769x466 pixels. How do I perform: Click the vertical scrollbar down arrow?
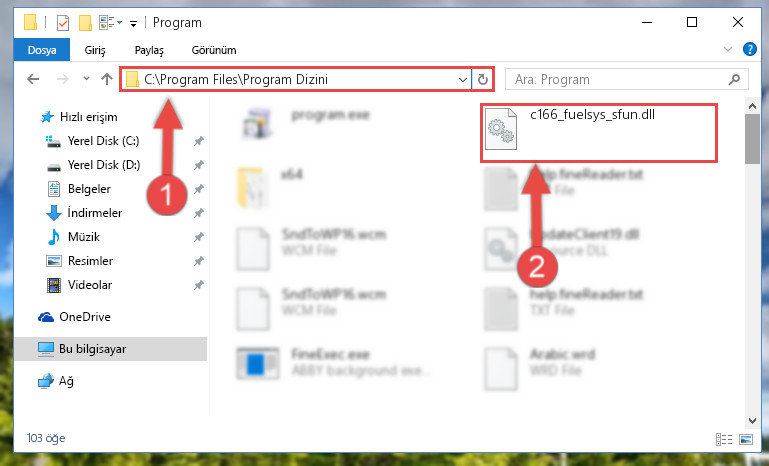[752, 420]
